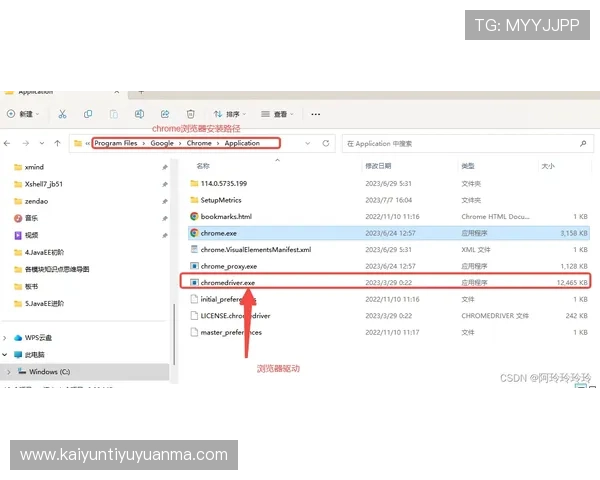Click the Share icon in toolbar
600x480 pixels.
point(165,114)
